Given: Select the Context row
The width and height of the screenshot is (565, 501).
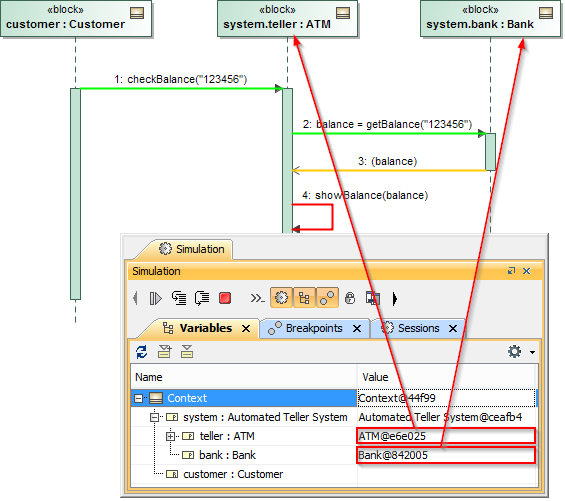Looking at the screenshot, I should pyautogui.click(x=244, y=398).
